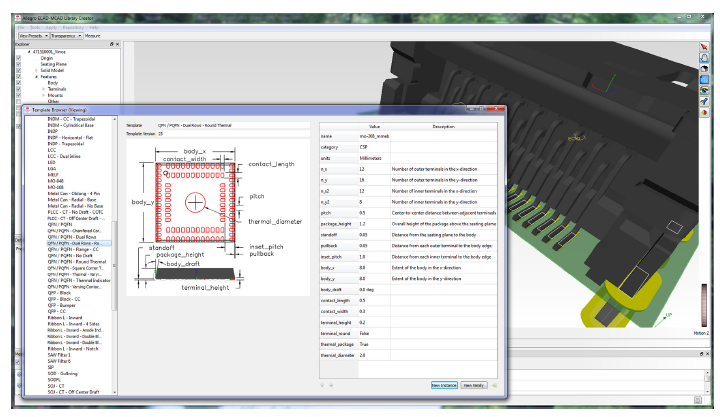Click the zoom magnifier icon in right toolbar
Viewport: 720px width, 417px height.
(704, 102)
